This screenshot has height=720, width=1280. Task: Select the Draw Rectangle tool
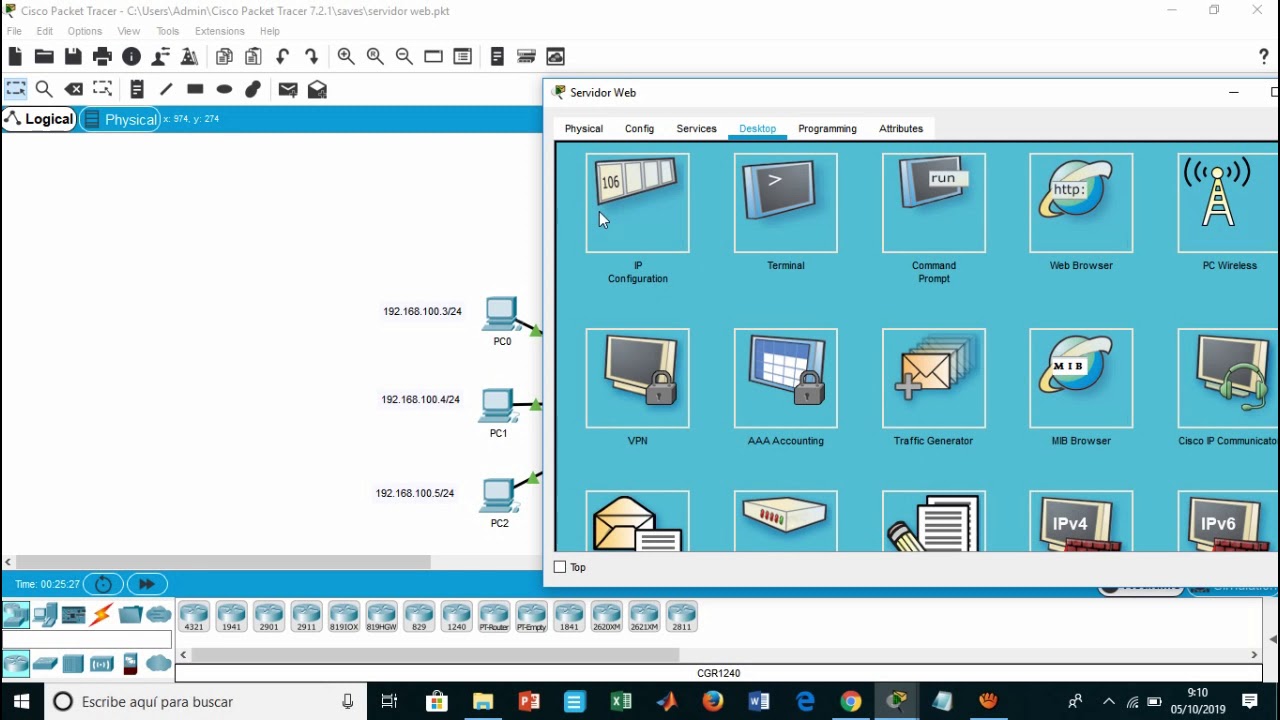point(195,89)
